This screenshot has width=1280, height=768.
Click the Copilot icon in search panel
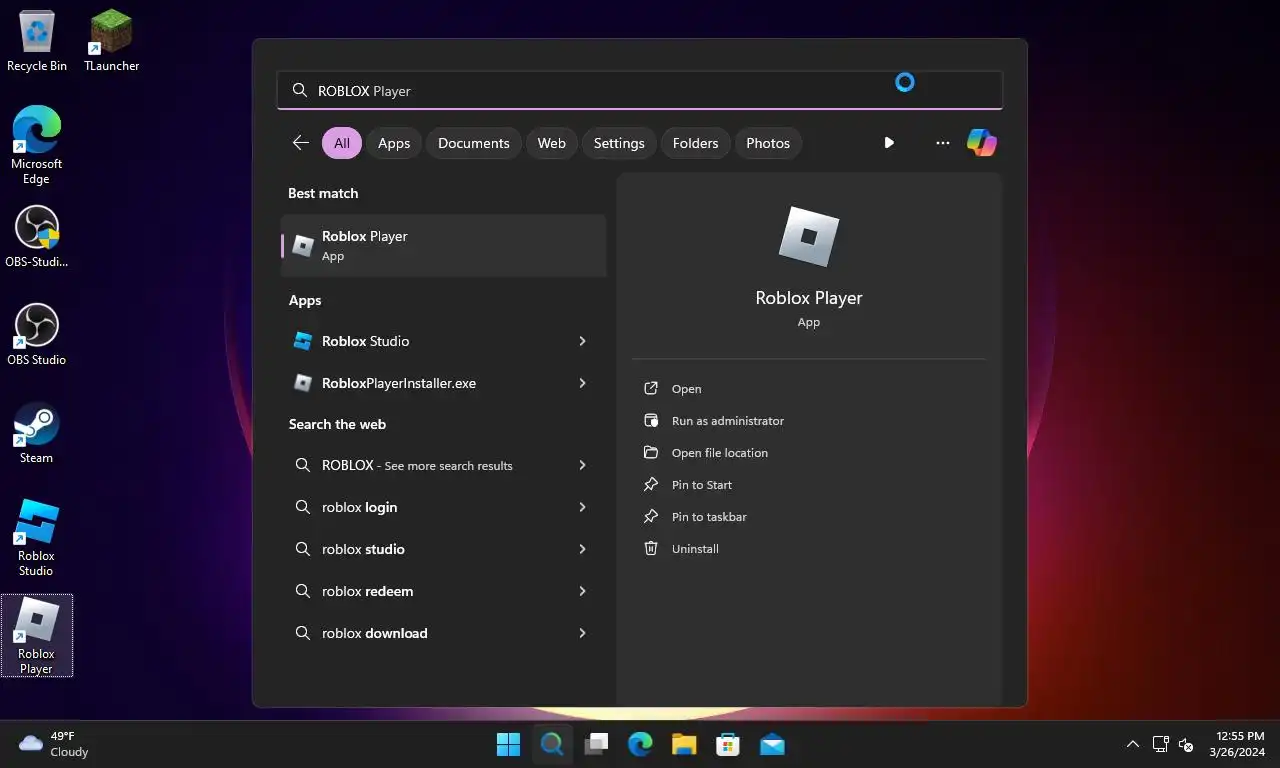[x=981, y=143]
